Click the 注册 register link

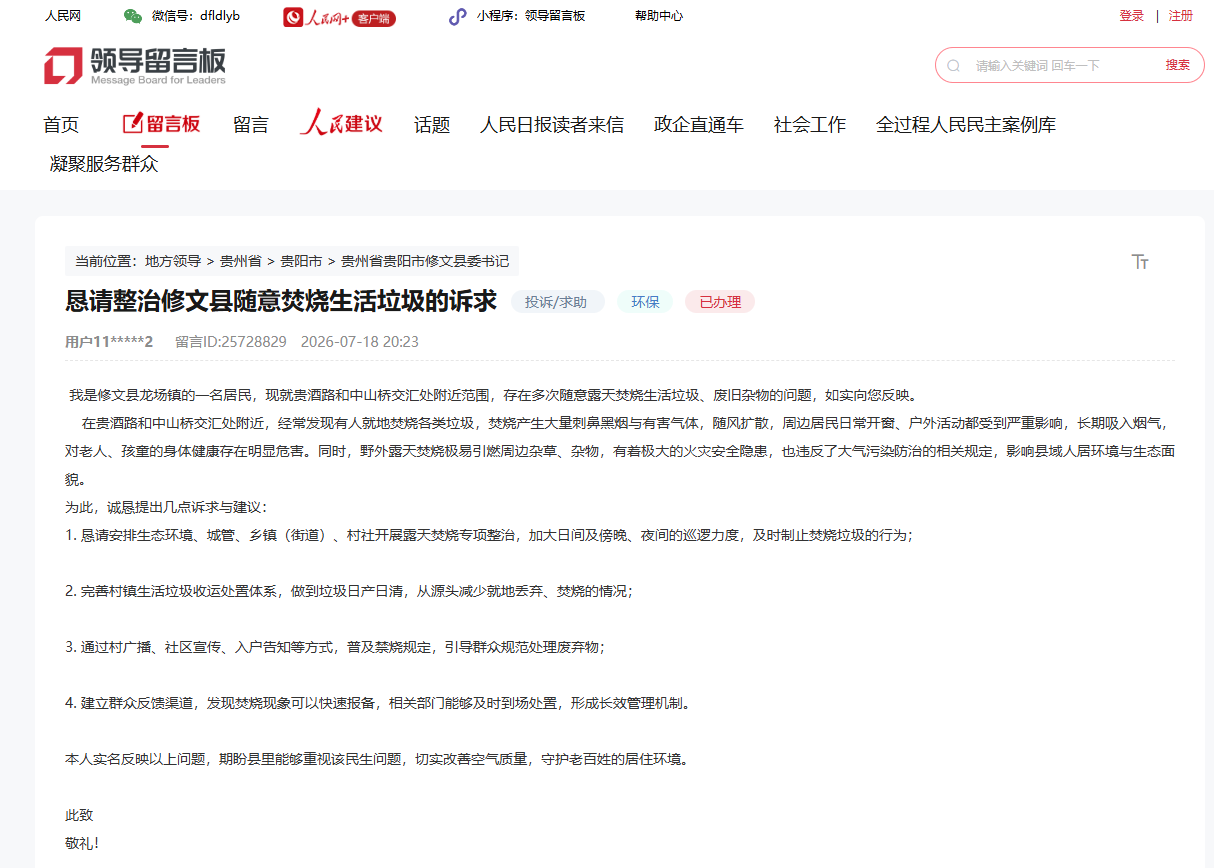pos(1181,16)
